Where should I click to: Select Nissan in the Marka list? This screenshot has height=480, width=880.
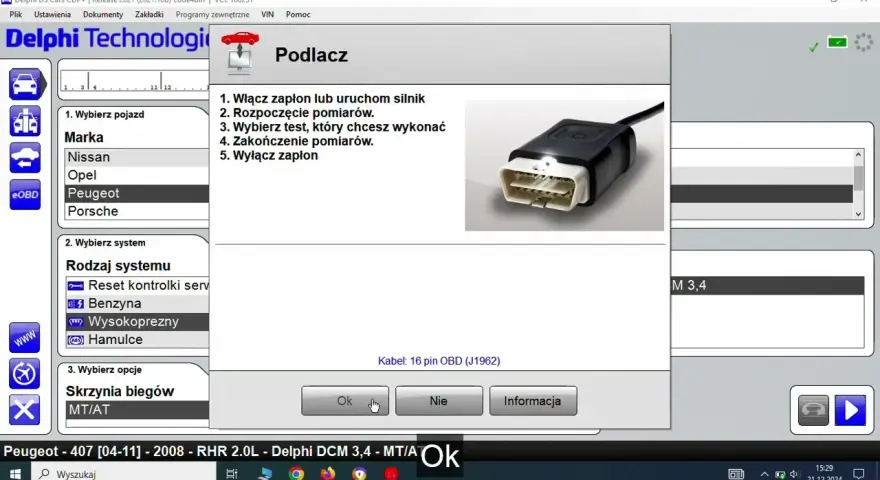point(137,157)
